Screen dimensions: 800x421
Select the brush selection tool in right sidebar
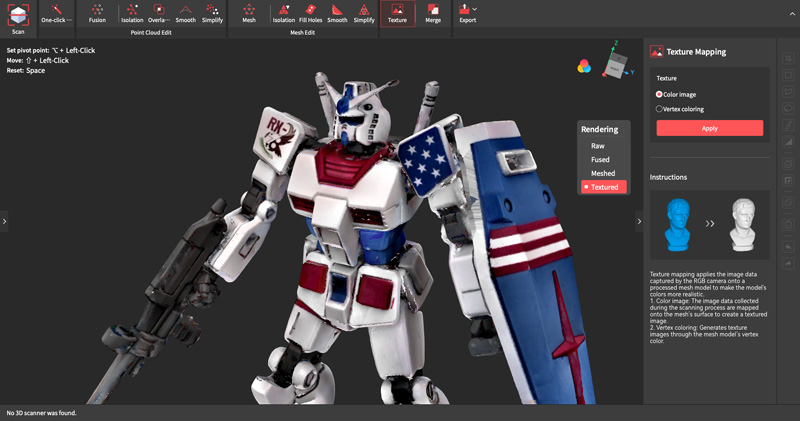pos(788,125)
